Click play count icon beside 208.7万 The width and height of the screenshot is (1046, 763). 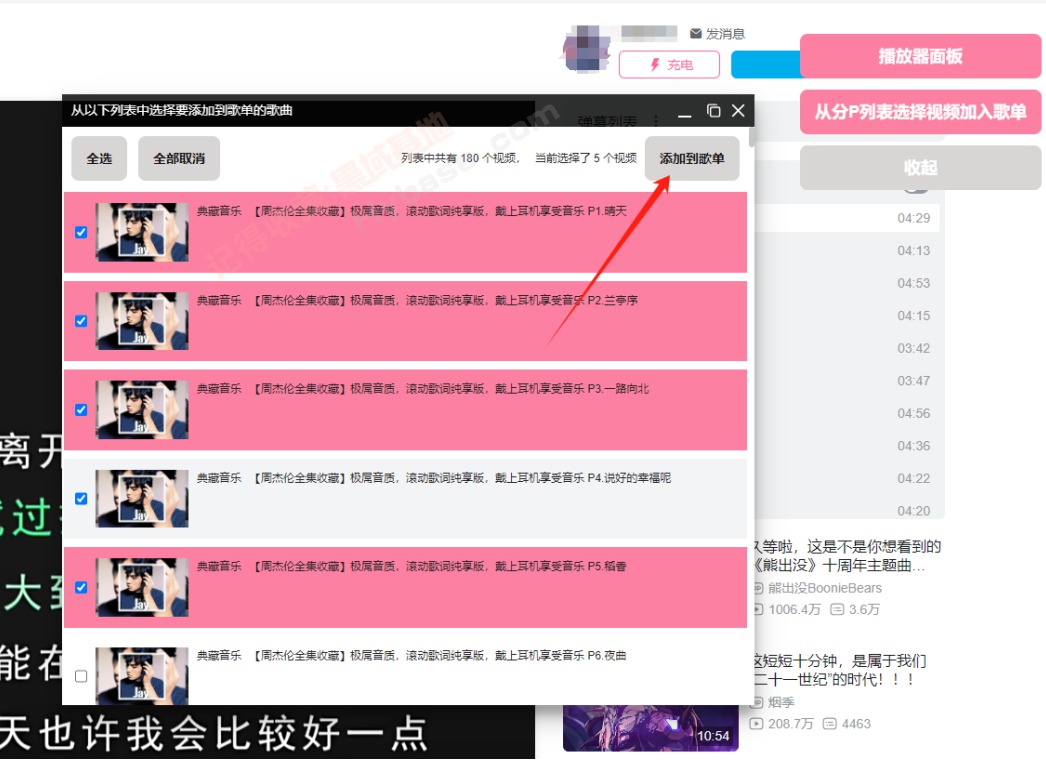coord(756,724)
